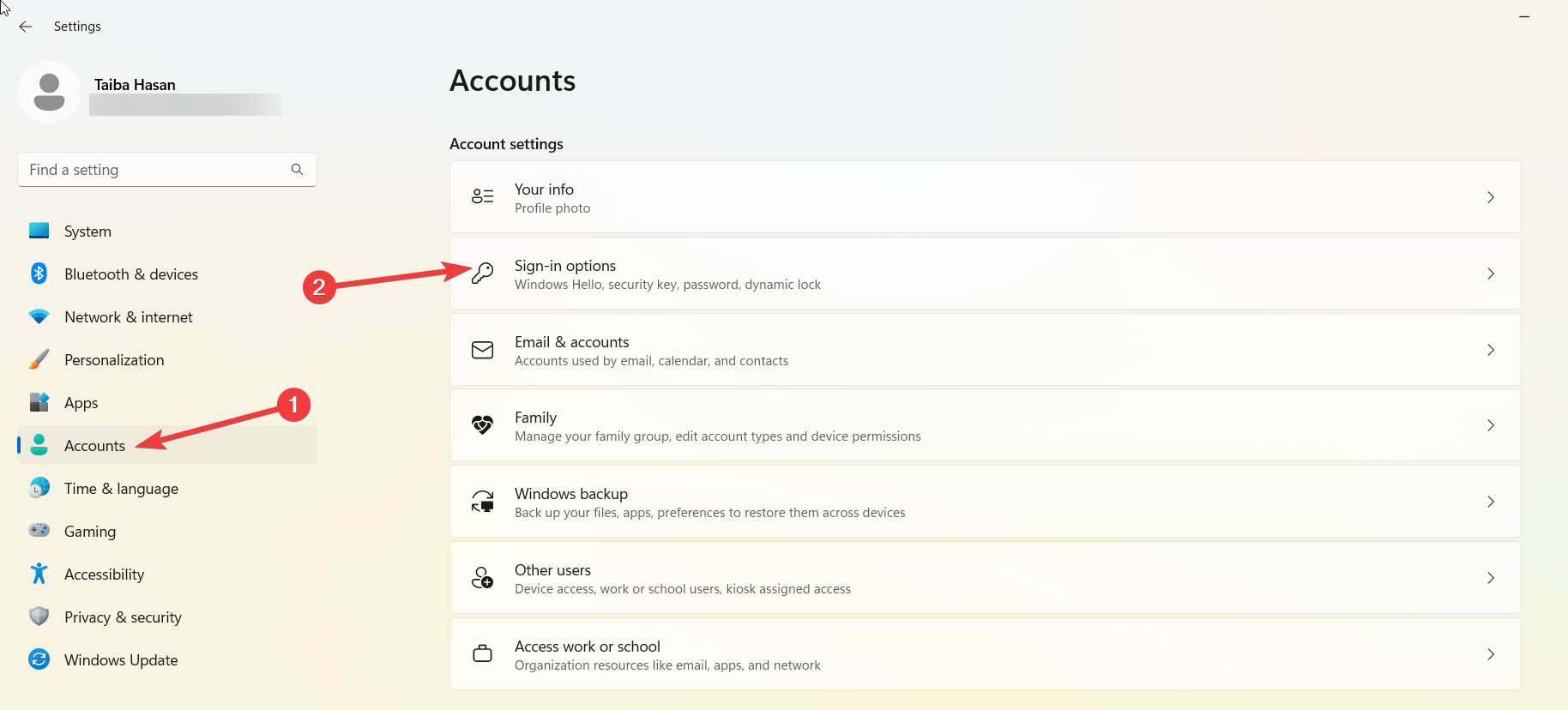Click the Windows backup sync icon

[483, 502]
